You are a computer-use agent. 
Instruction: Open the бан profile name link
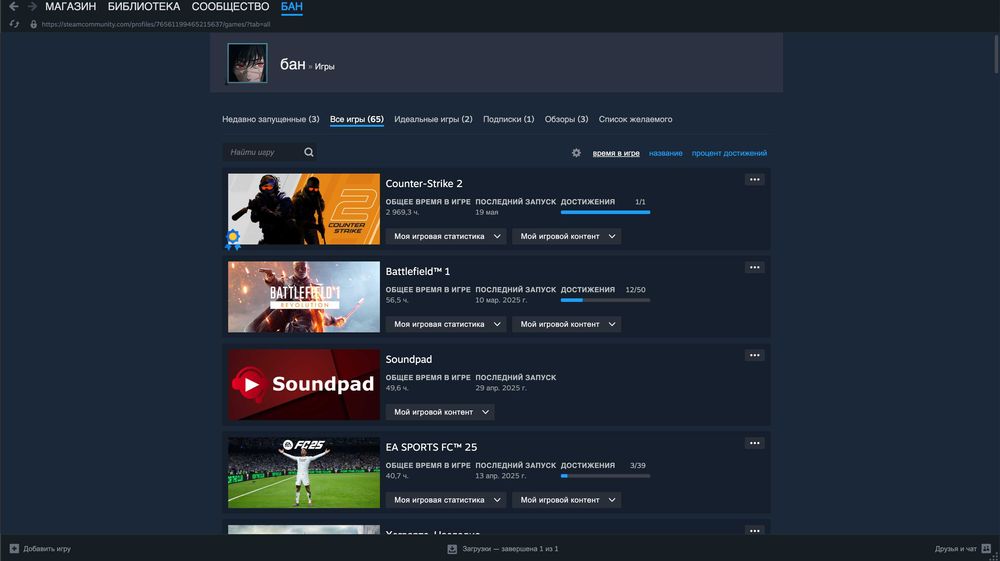point(292,64)
